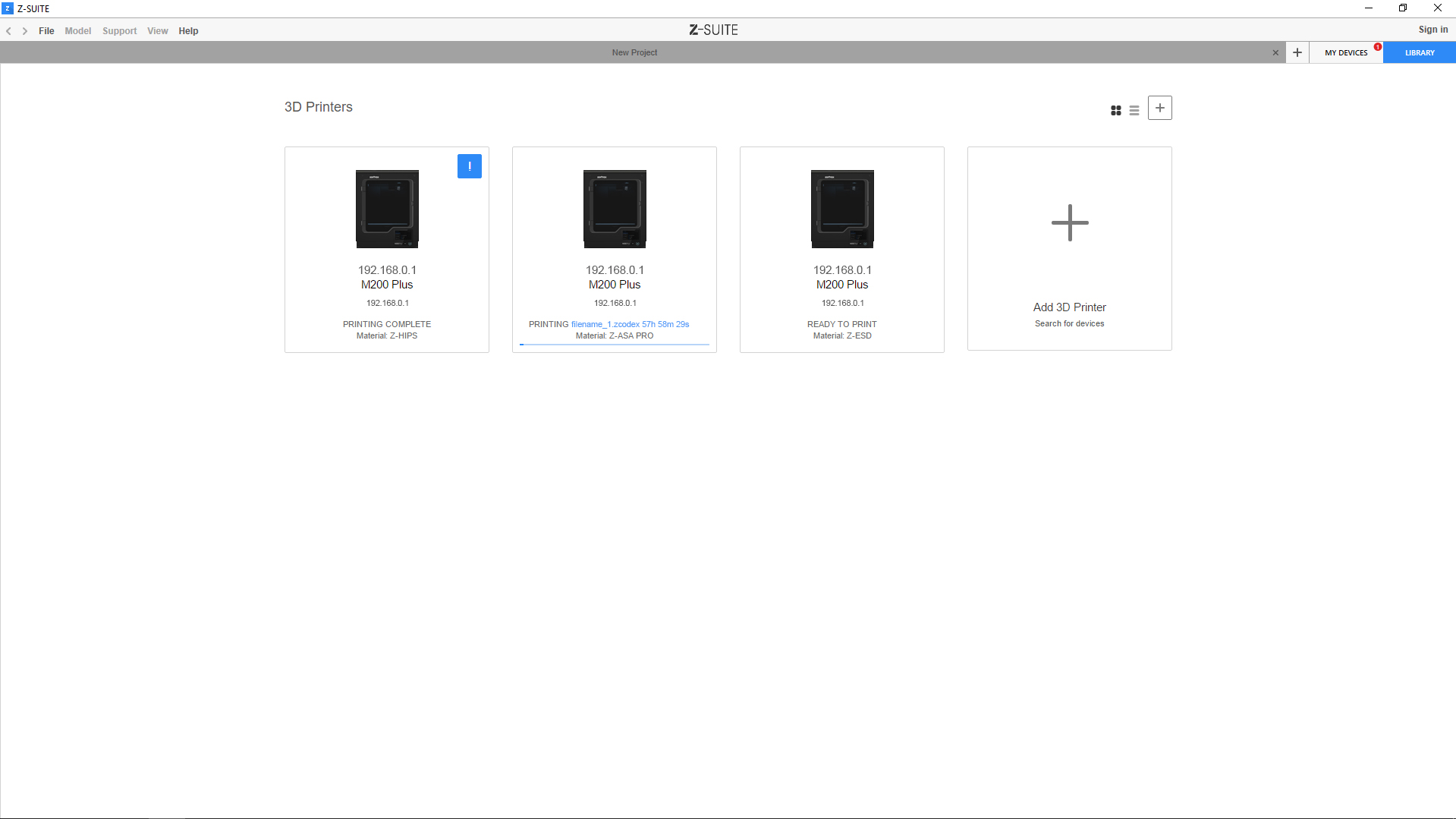Click the plus button beside view icons
1456x819 pixels.
(1159, 108)
